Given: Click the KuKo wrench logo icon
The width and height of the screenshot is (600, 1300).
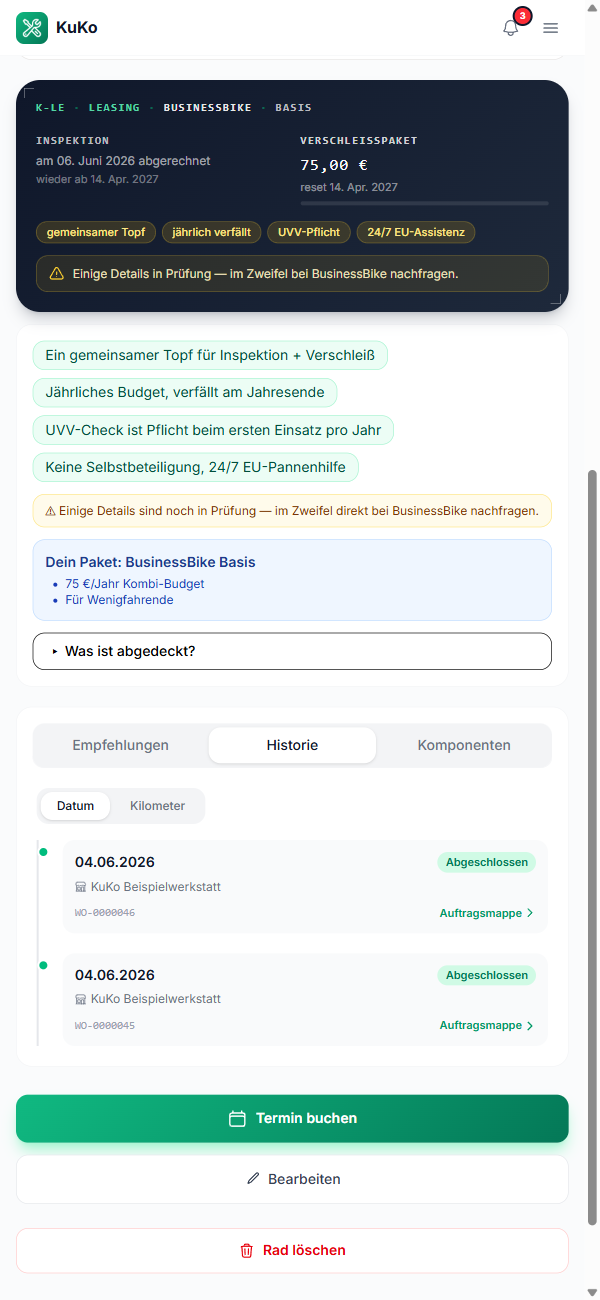Looking at the screenshot, I should click(x=32, y=28).
